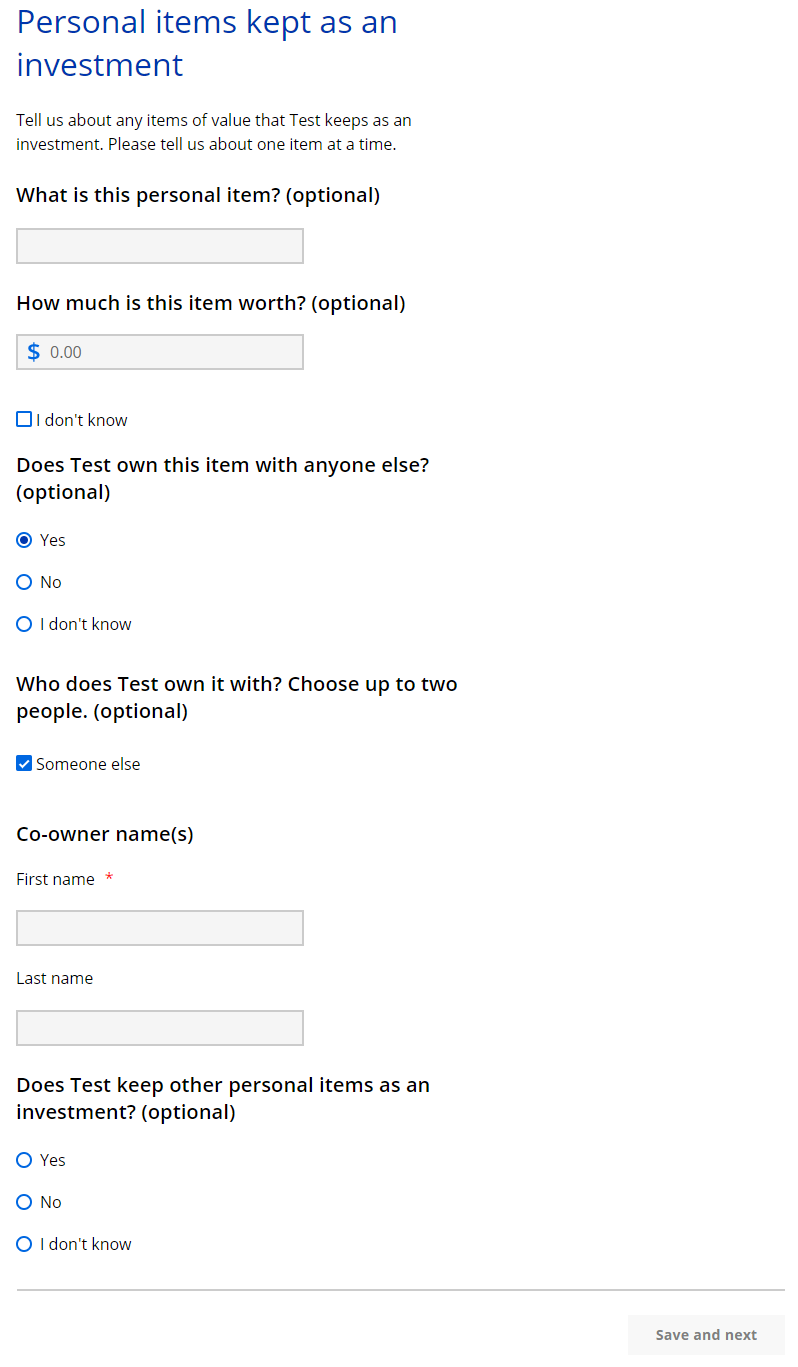Click the dollar sign icon in worth field
This screenshot has width=798, height=1367.
(x=34, y=352)
